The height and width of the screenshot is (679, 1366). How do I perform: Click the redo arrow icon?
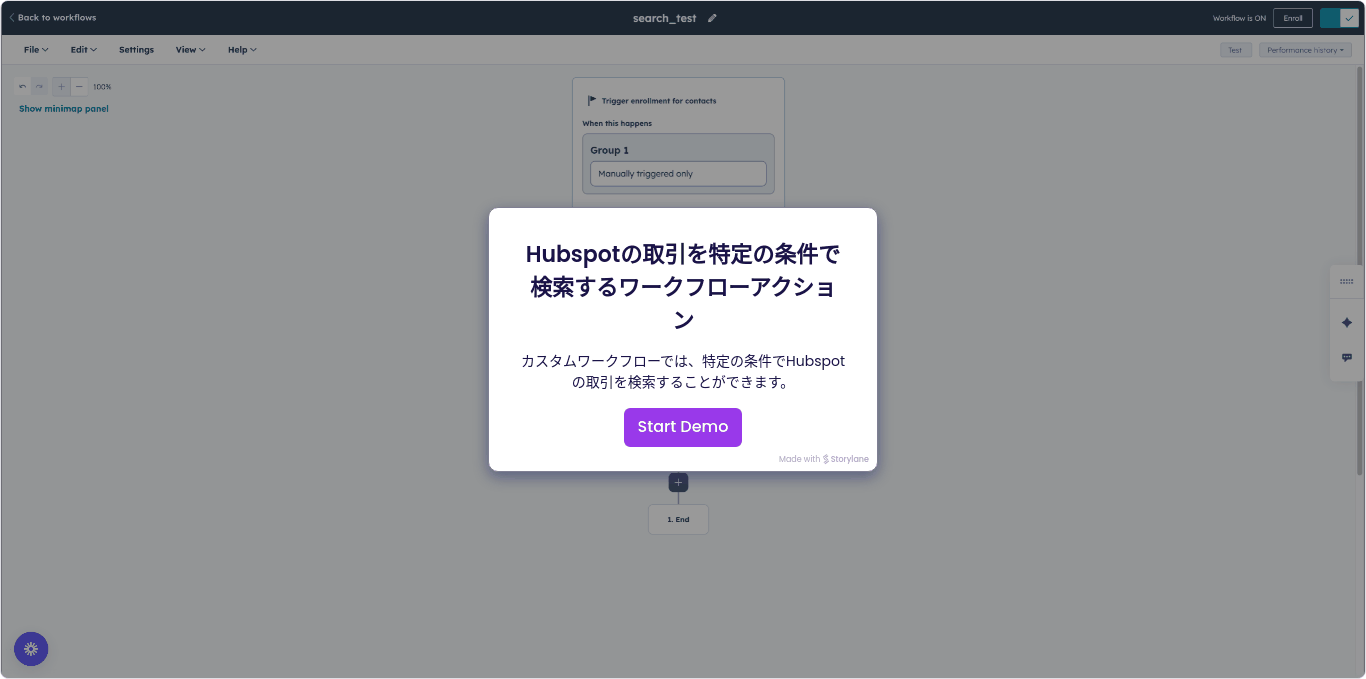(39, 87)
